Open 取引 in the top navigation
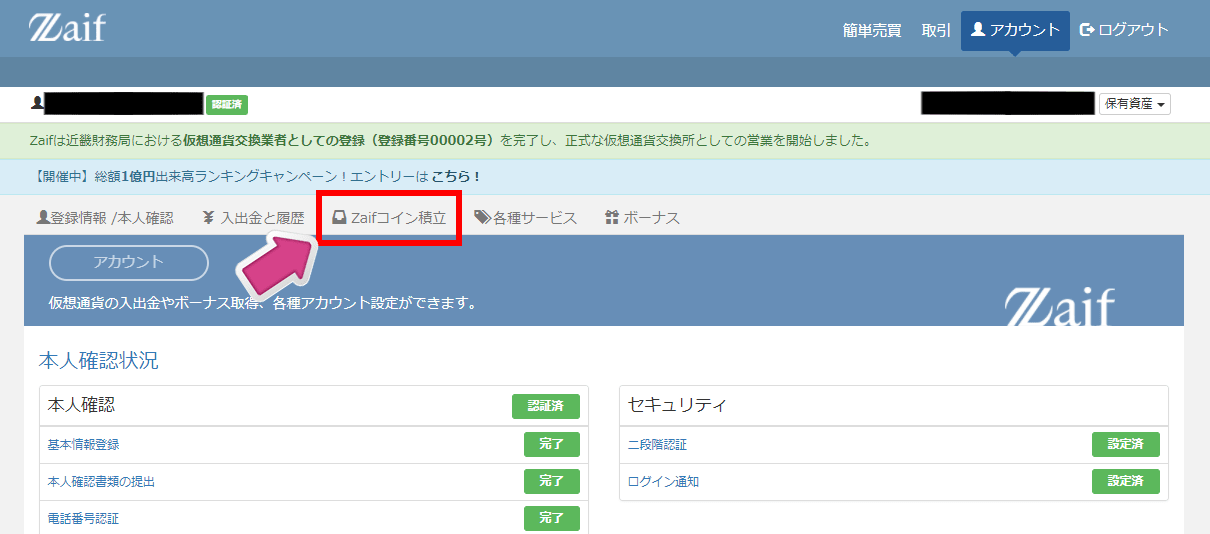This screenshot has width=1210, height=534. click(x=936, y=30)
